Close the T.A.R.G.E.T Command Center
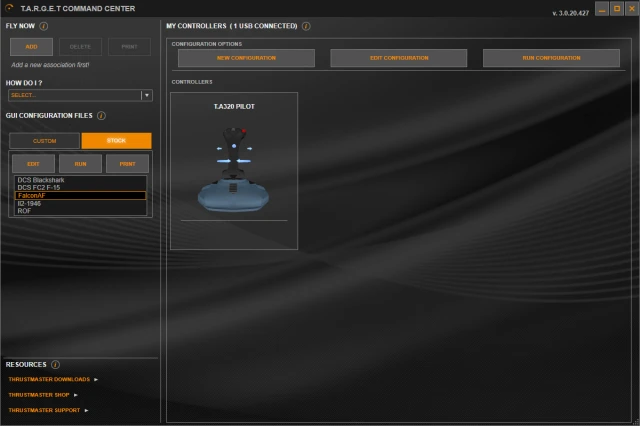640x426 pixels. click(x=632, y=9)
